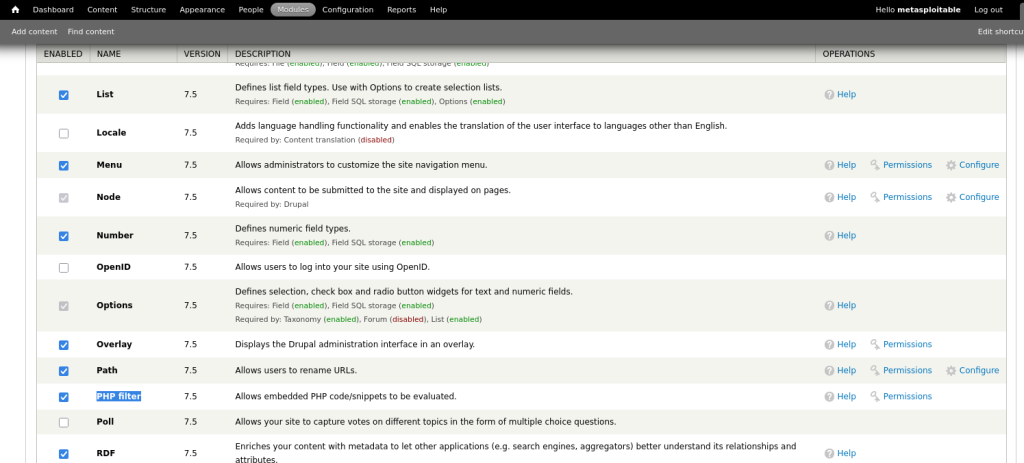The image size is (1024, 463).
Task: Open the configure gear icon for Path
Action: [951, 370]
